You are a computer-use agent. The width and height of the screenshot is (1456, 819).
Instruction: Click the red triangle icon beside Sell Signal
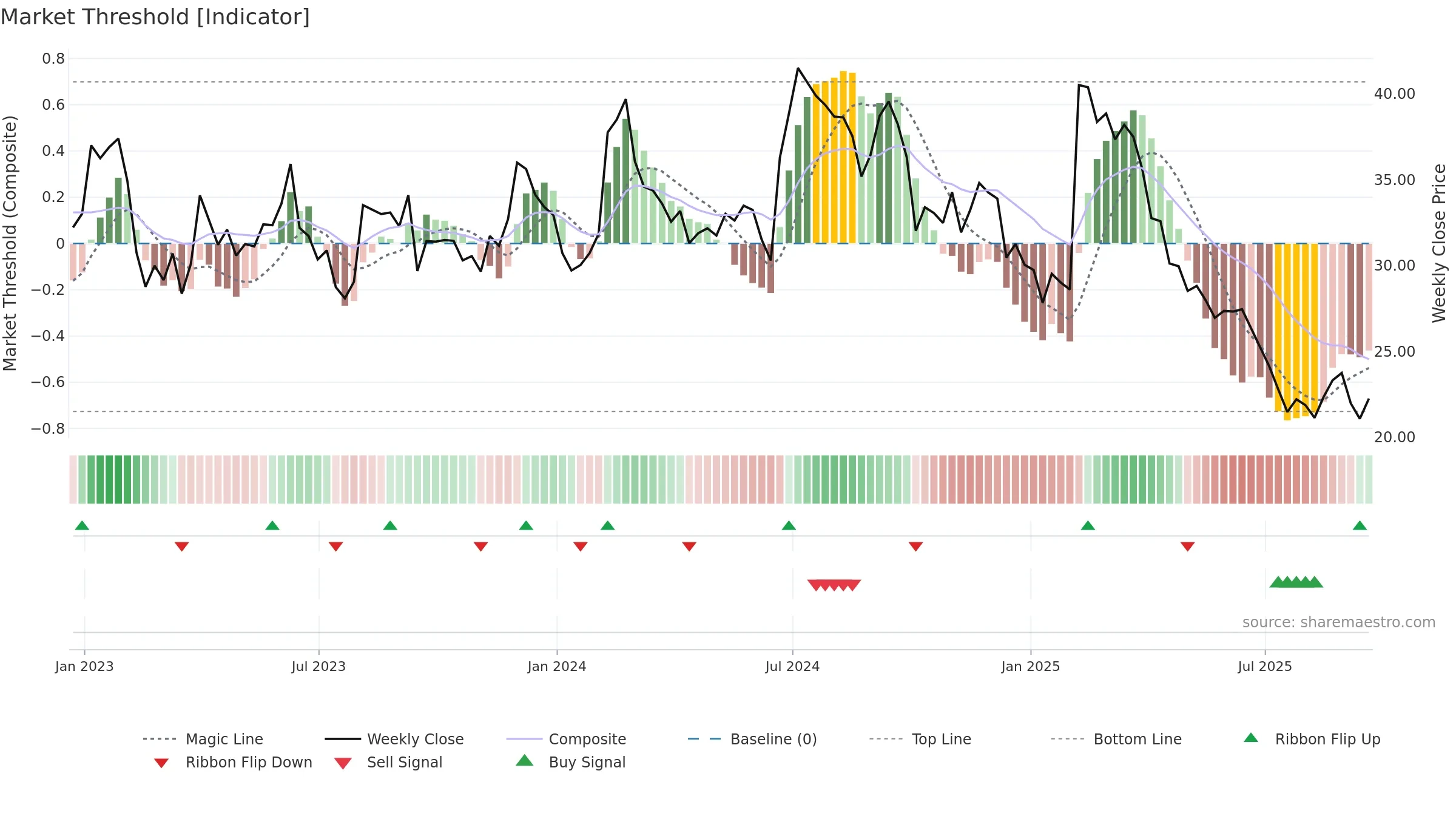pos(343,763)
